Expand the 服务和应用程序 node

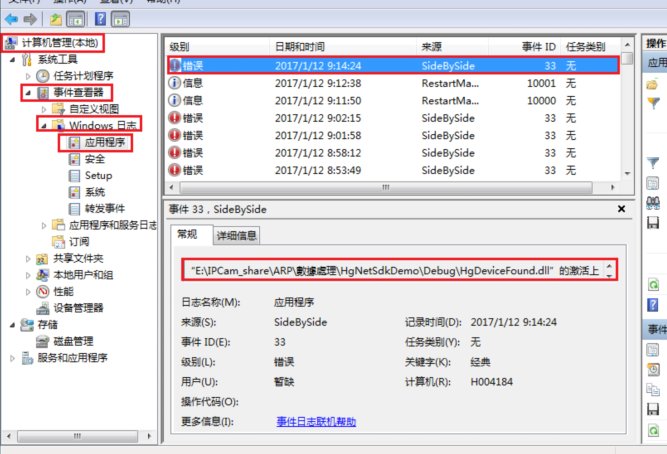pyautogui.click(x=12, y=358)
